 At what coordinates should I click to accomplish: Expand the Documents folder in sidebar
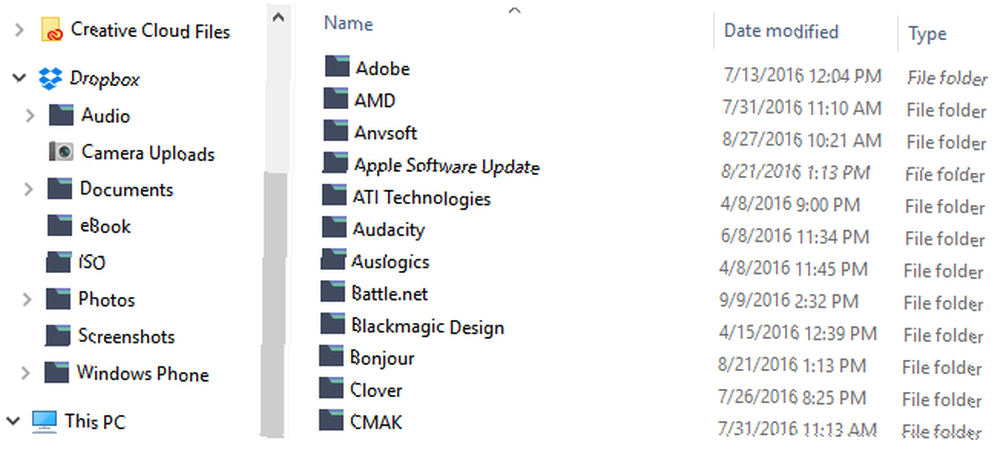point(28,189)
